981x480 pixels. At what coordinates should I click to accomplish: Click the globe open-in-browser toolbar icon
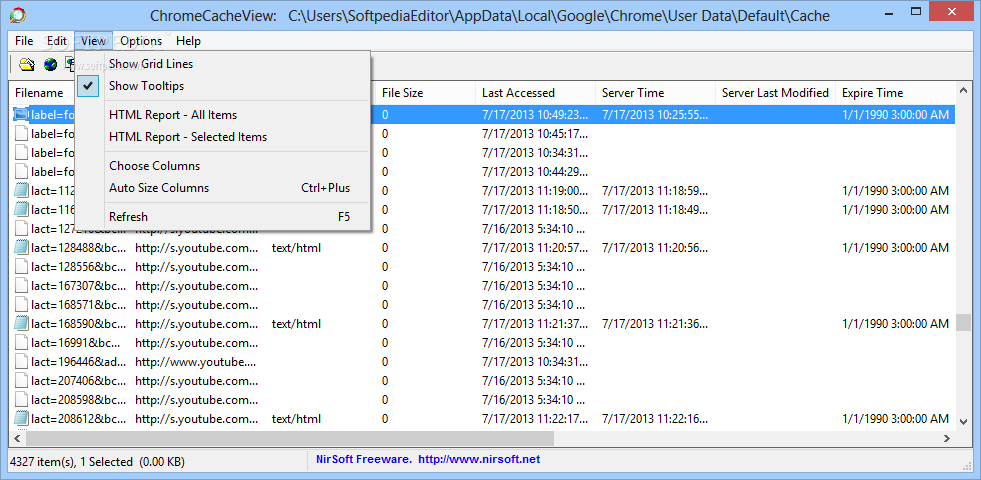coord(50,64)
